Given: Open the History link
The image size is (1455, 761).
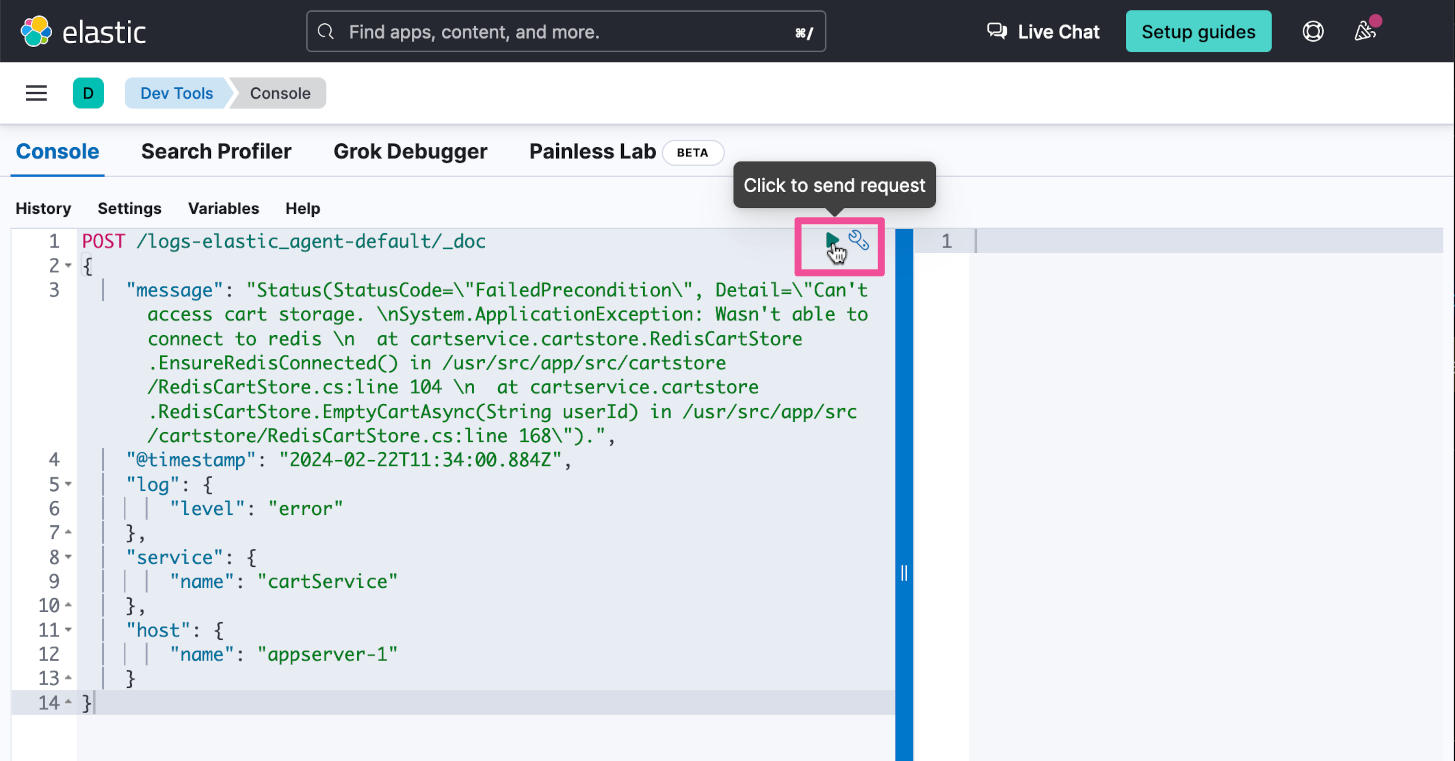Looking at the screenshot, I should click(x=43, y=209).
